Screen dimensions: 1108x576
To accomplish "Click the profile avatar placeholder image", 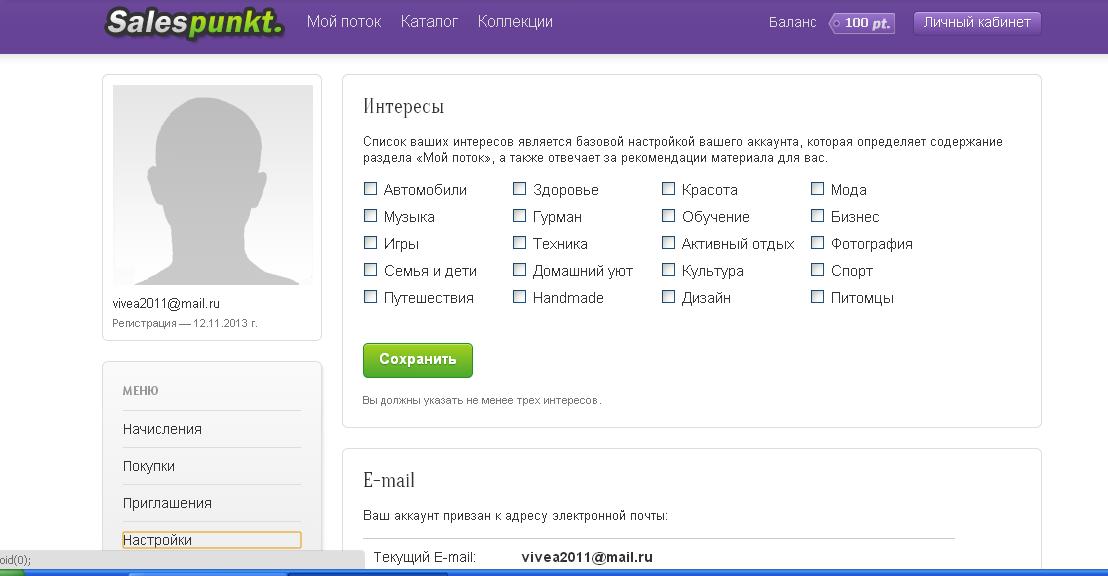I will point(213,185).
